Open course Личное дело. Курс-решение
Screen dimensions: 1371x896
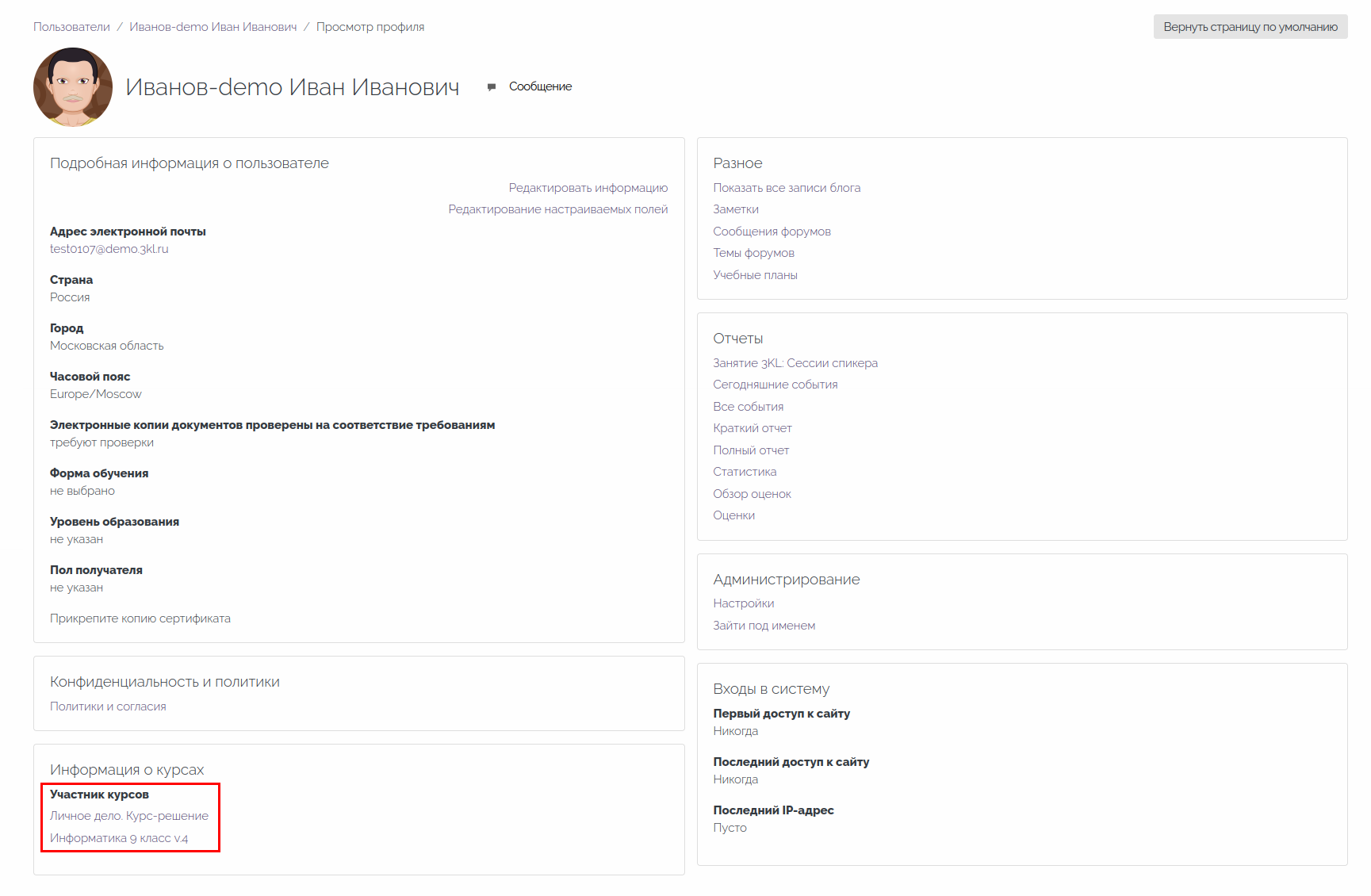pyautogui.click(x=128, y=816)
